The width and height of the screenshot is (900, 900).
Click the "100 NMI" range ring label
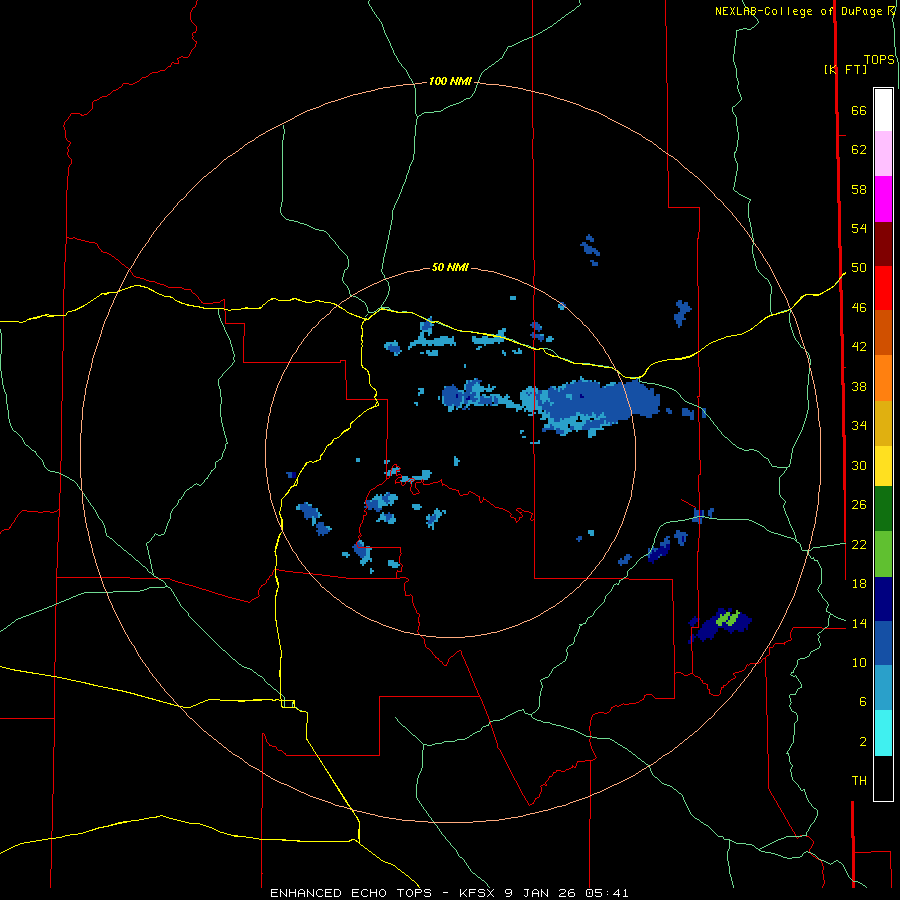click(x=450, y=82)
